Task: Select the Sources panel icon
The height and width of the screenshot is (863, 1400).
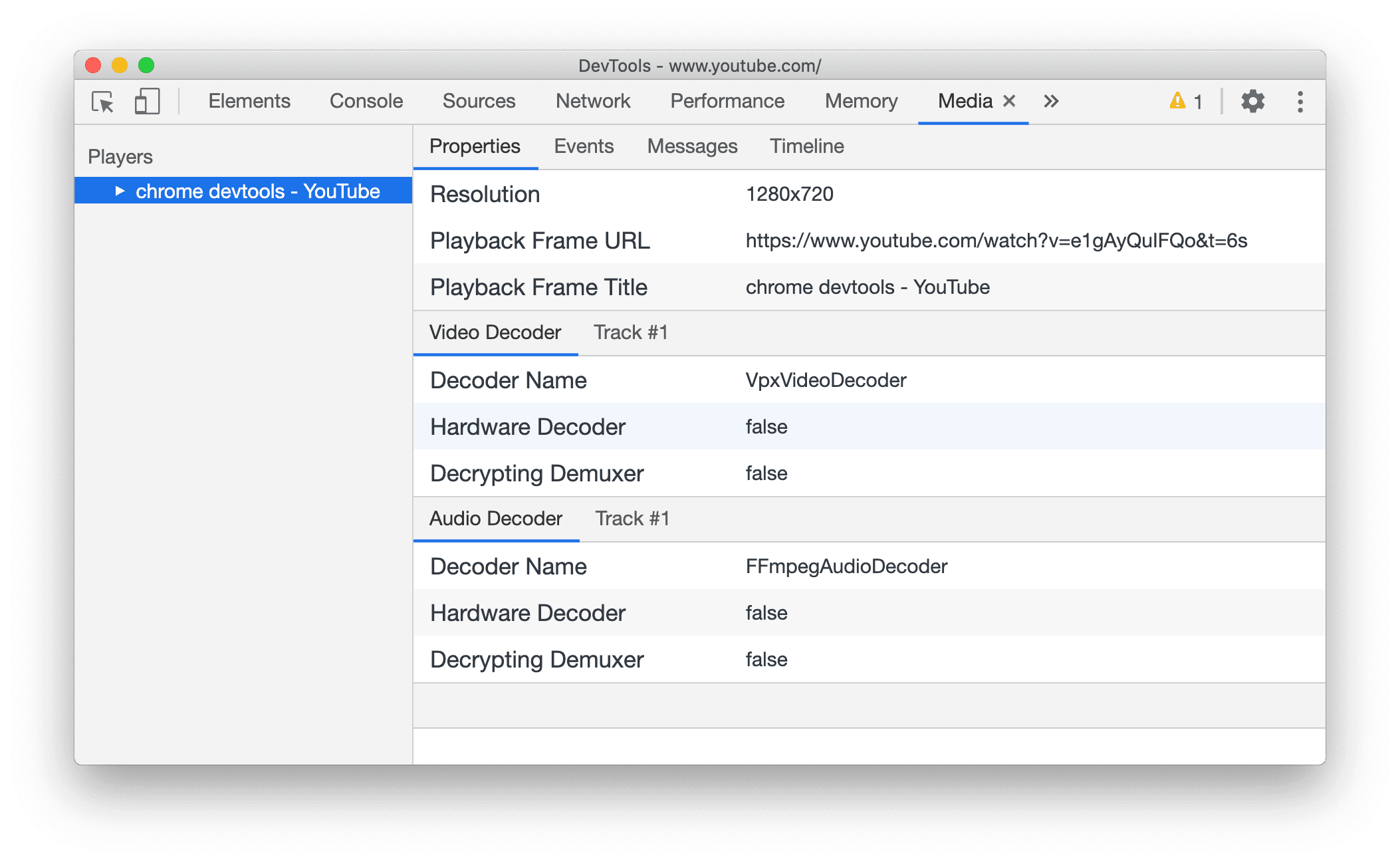Action: (x=480, y=101)
